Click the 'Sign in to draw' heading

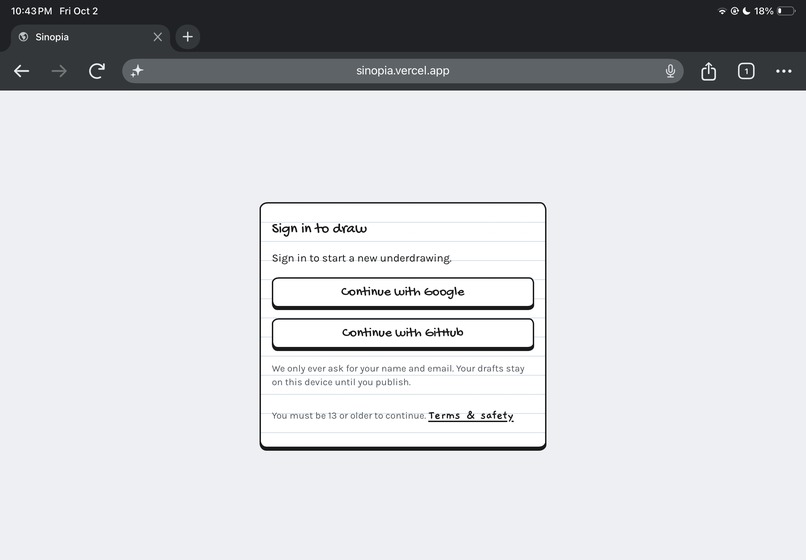pyautogui.click(x=319, y=228)
